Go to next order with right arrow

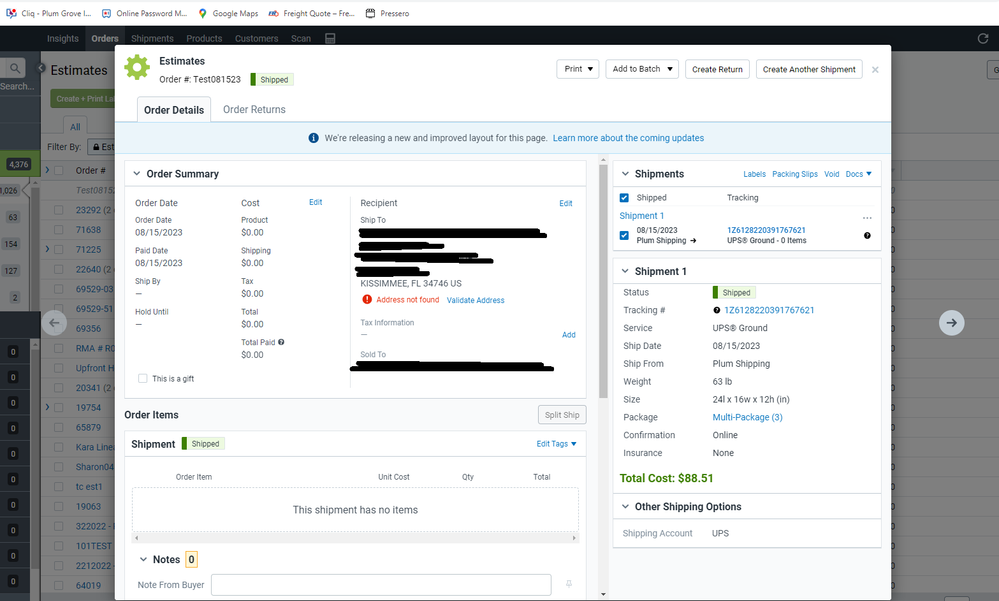click(951, 322)
